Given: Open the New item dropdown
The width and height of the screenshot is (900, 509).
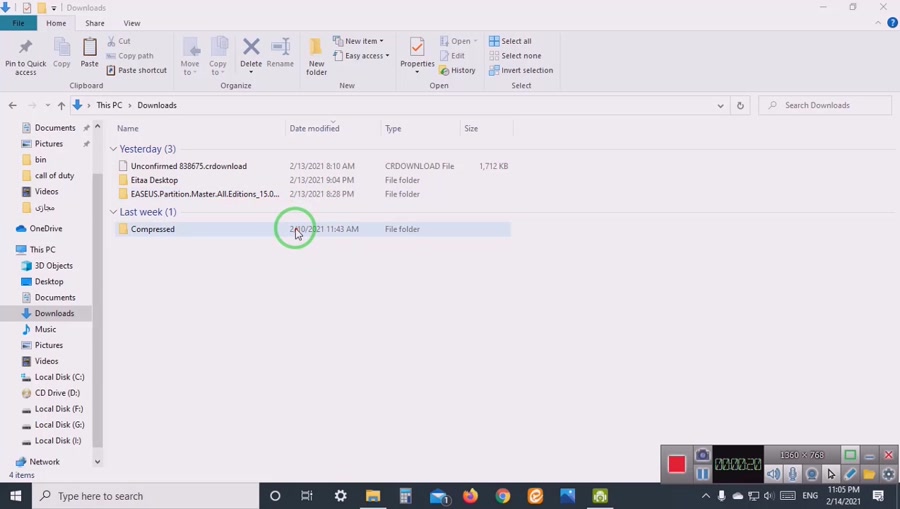Looking at the screenshot, I should tap(358, 41).
